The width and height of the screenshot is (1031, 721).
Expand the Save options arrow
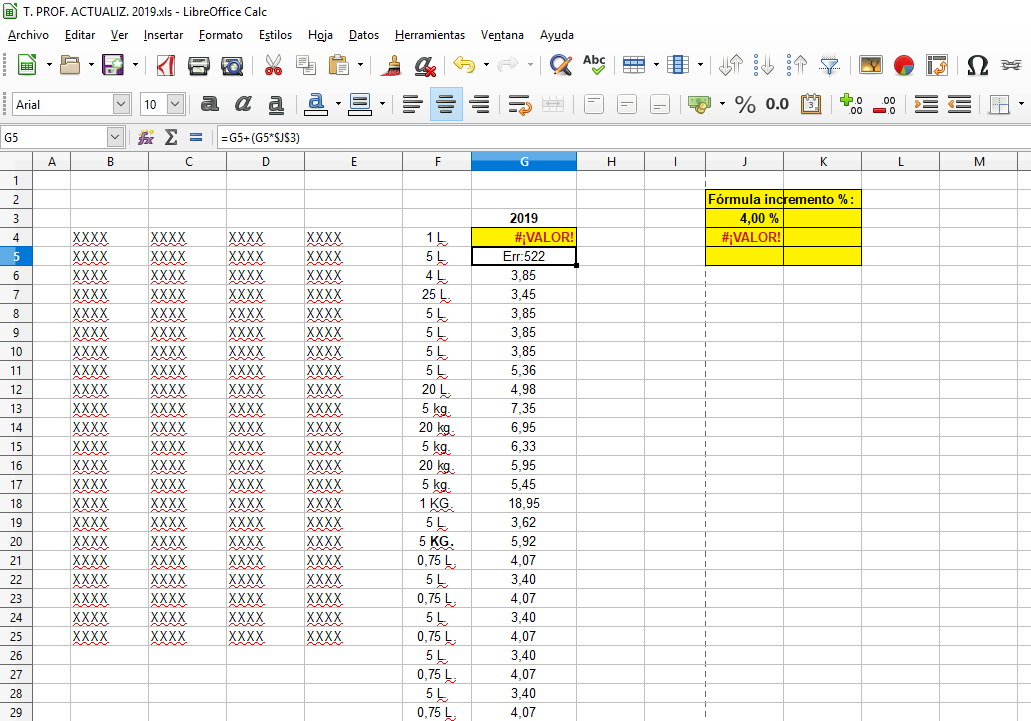(x=135, y=65)
